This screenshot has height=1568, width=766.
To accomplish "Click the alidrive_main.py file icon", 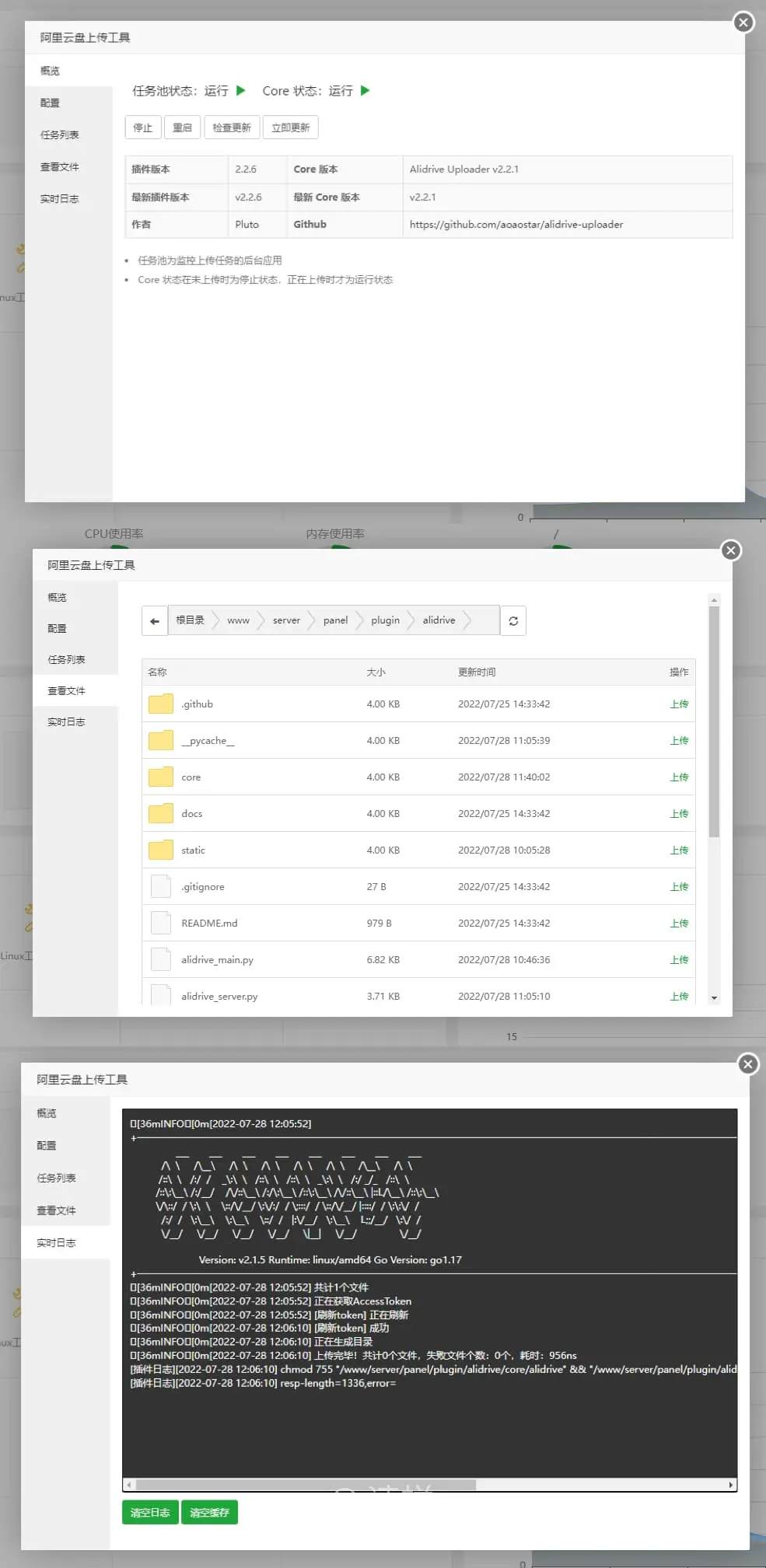I will coord(161,959).
